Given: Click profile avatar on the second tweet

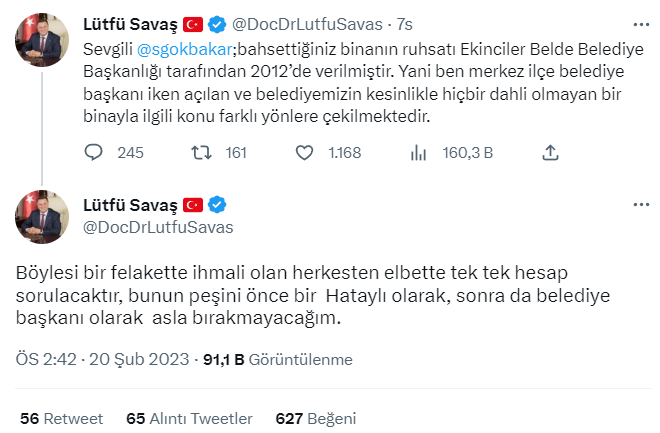Looking at the screenshot, I should [42, 216].
